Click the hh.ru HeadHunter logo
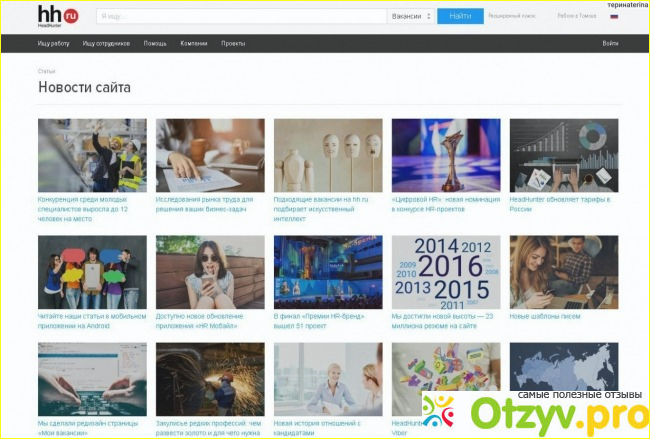 (58, 16)
